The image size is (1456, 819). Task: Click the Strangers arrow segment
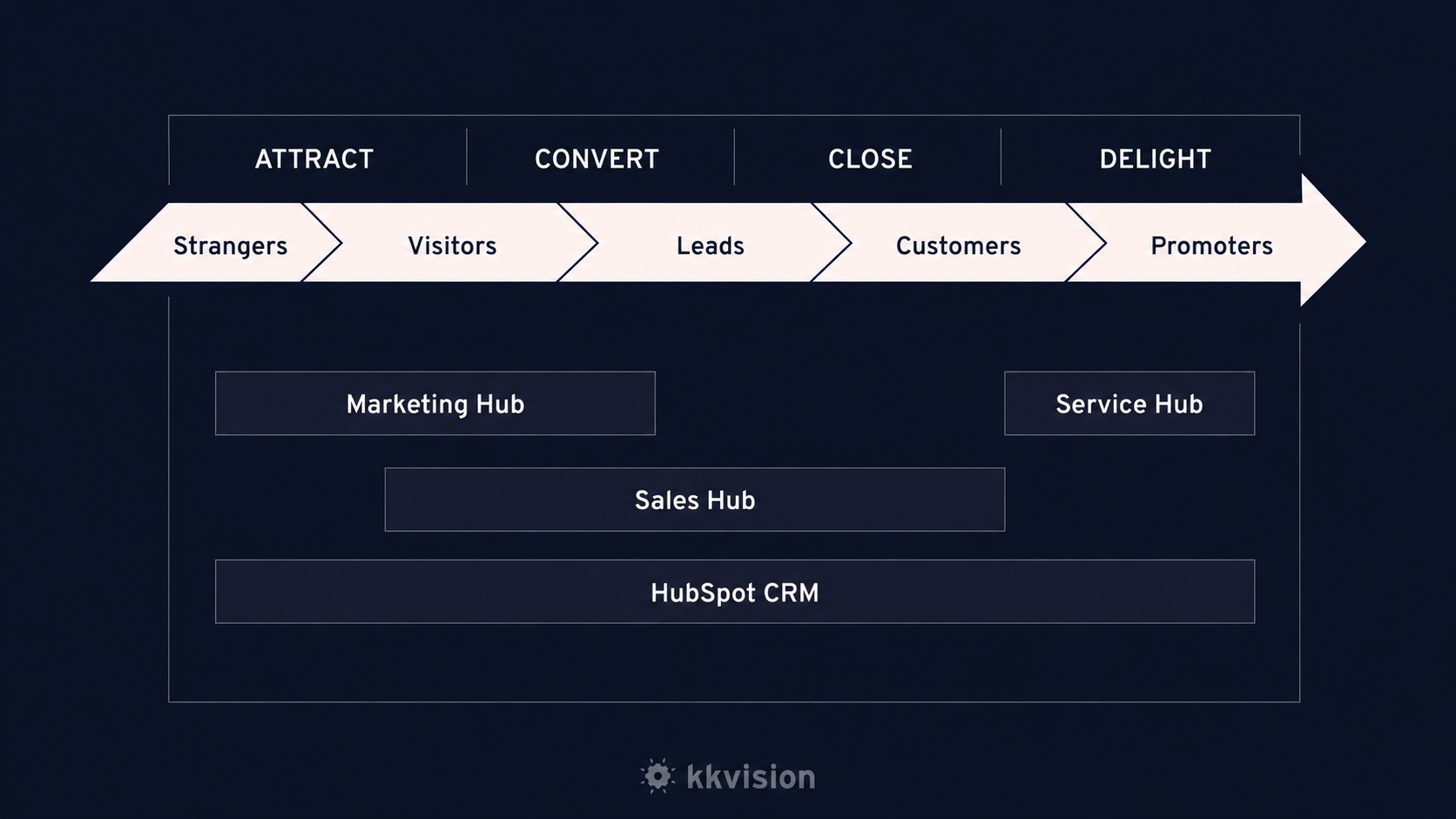click(218, 242)
